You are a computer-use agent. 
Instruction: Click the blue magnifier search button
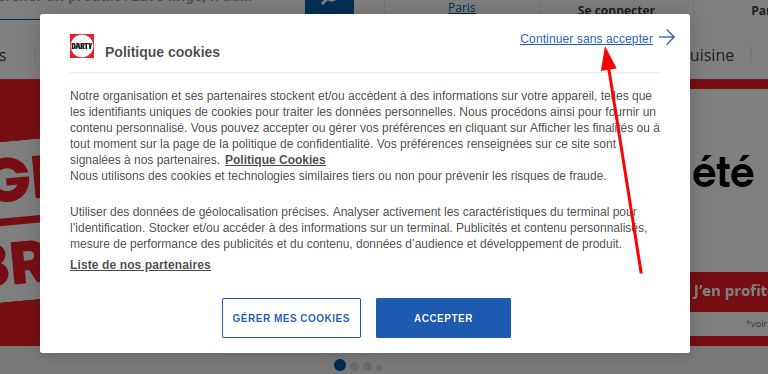(x=329, y=7)
